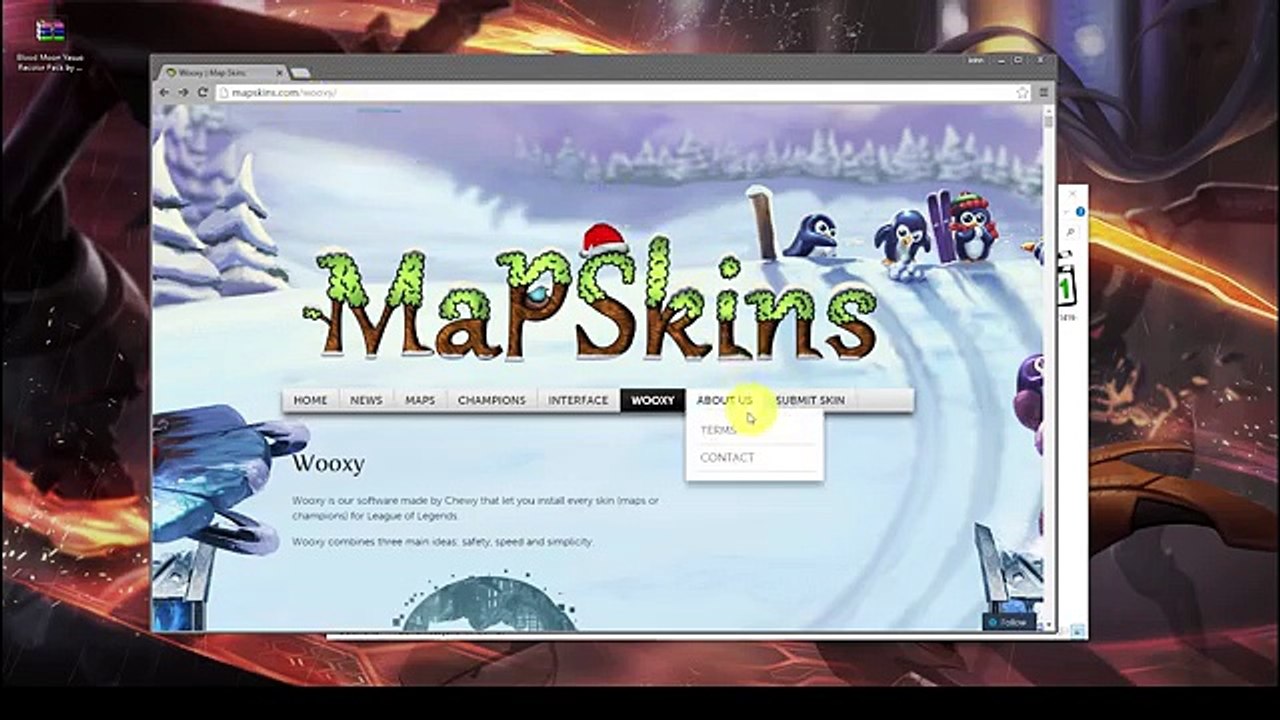
Task: Click the Wooxy page heading
Action: [328, 464]
